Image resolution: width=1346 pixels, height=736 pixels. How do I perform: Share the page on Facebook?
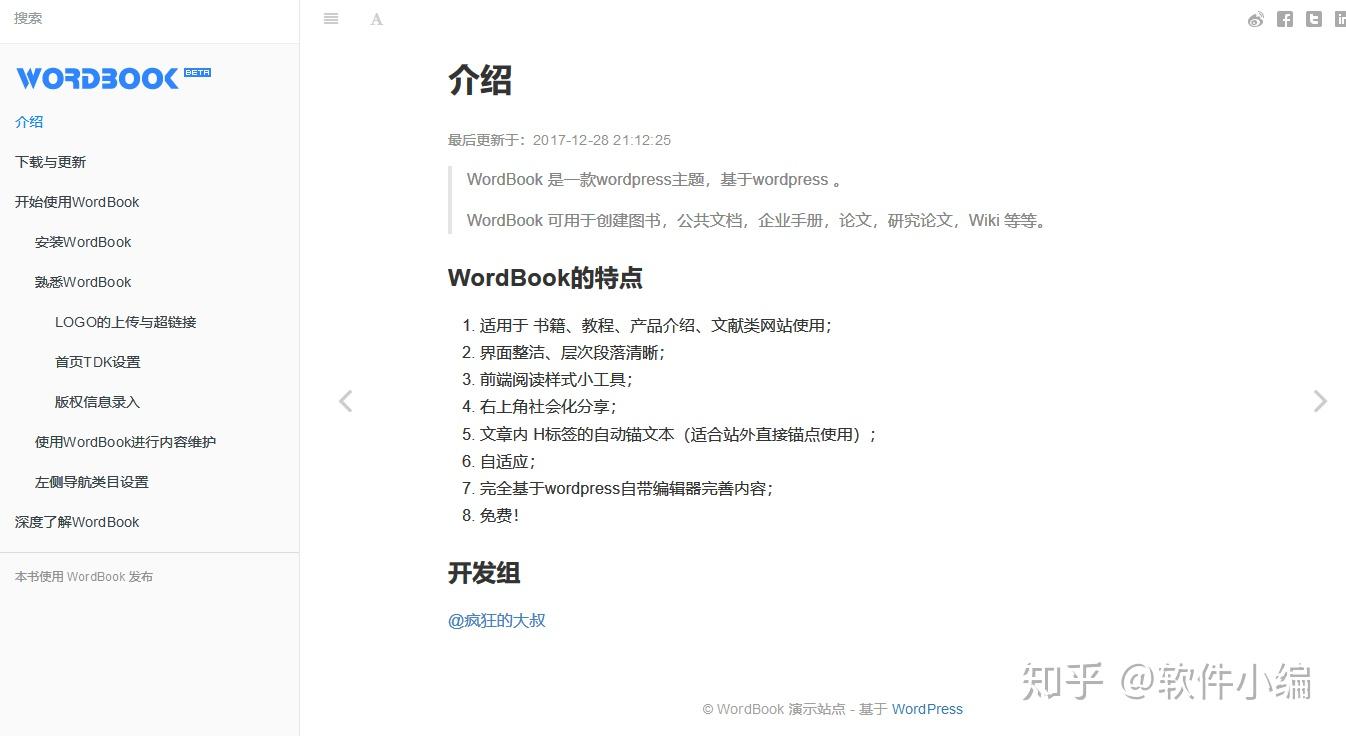point(1285,19)
